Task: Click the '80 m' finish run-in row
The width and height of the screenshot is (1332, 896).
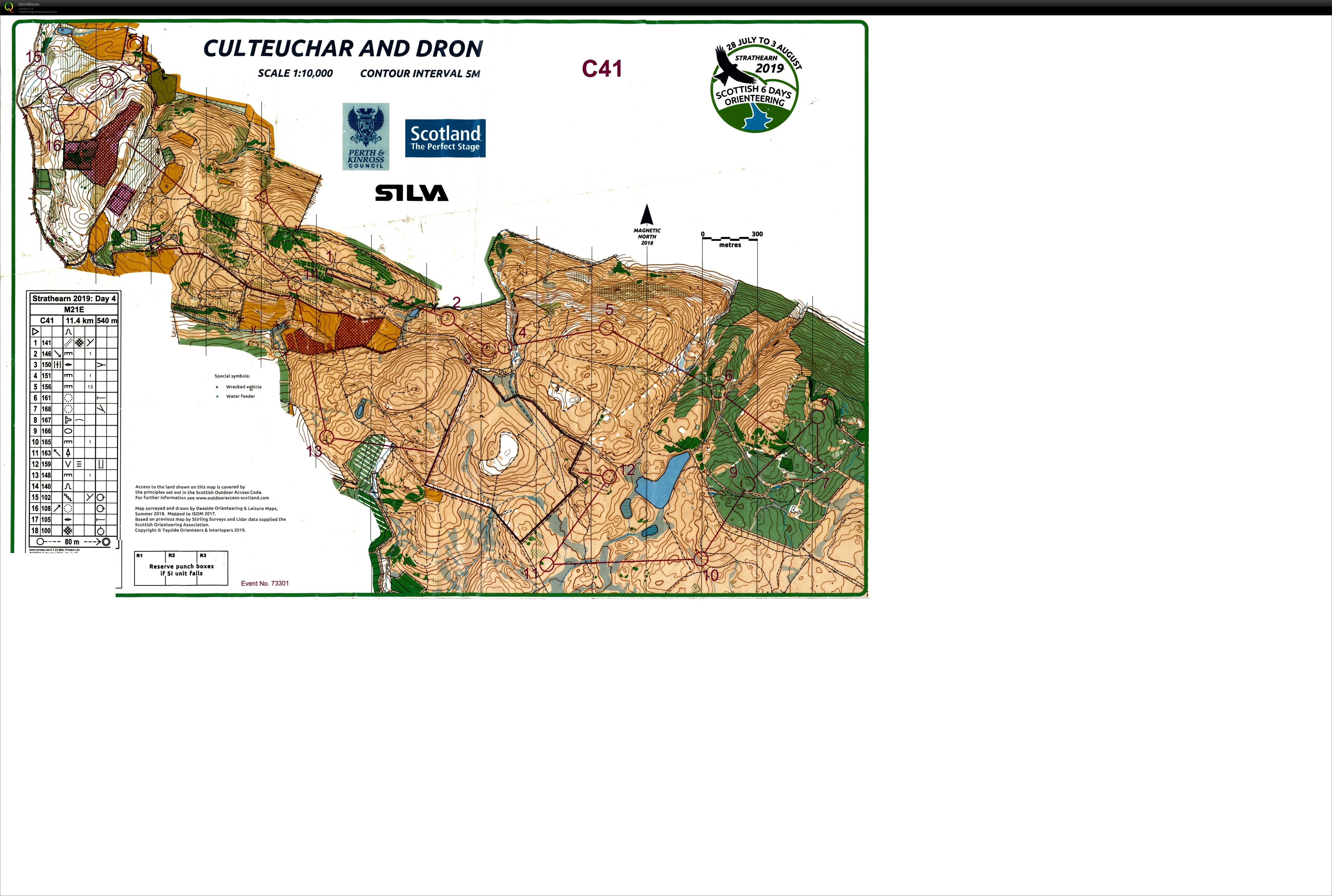Action: (x=74, y=542)
